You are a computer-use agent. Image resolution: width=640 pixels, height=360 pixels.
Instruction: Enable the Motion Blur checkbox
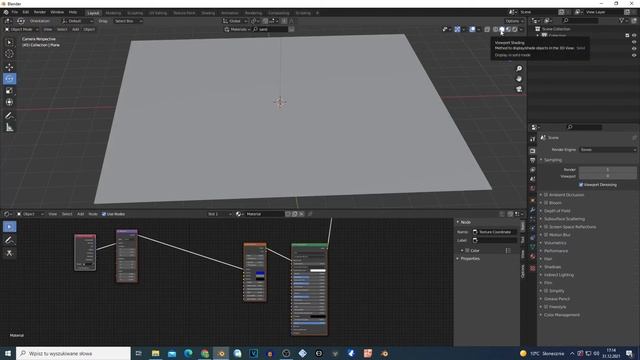point(546,235)
